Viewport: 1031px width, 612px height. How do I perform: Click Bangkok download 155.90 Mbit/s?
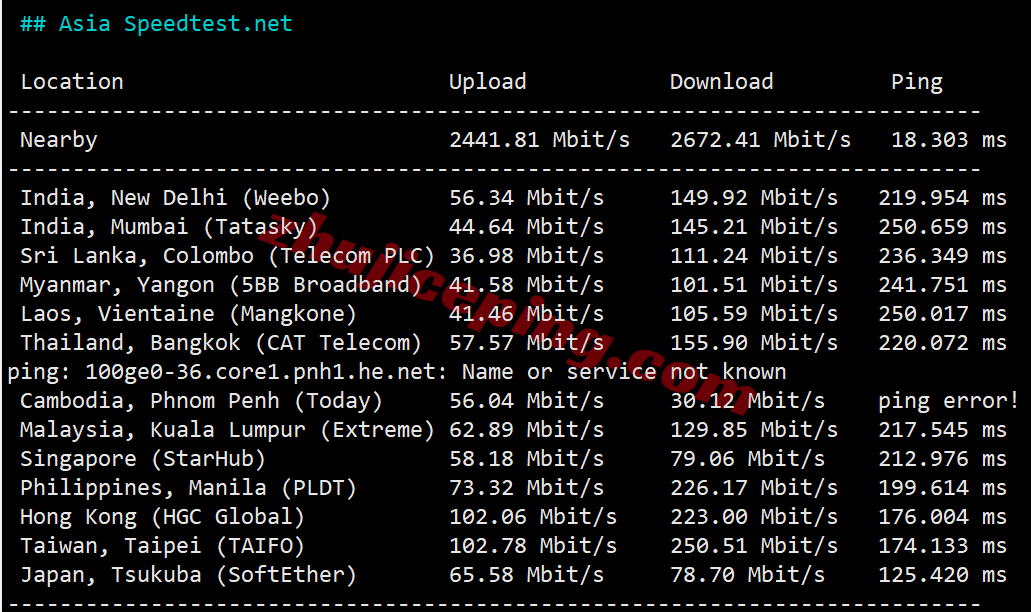[x=754, y=342]
